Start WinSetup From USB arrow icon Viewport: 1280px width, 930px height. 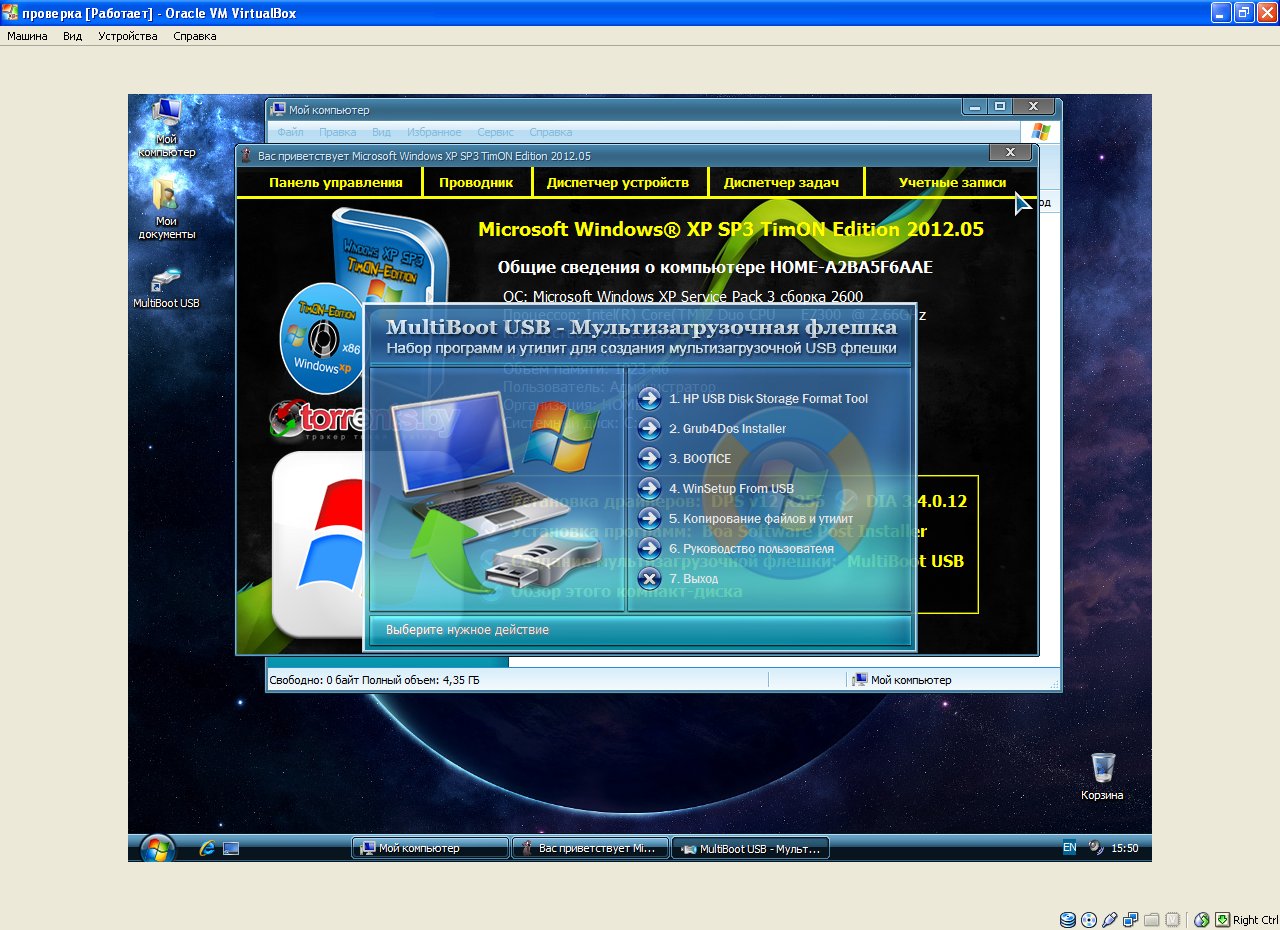649,488
